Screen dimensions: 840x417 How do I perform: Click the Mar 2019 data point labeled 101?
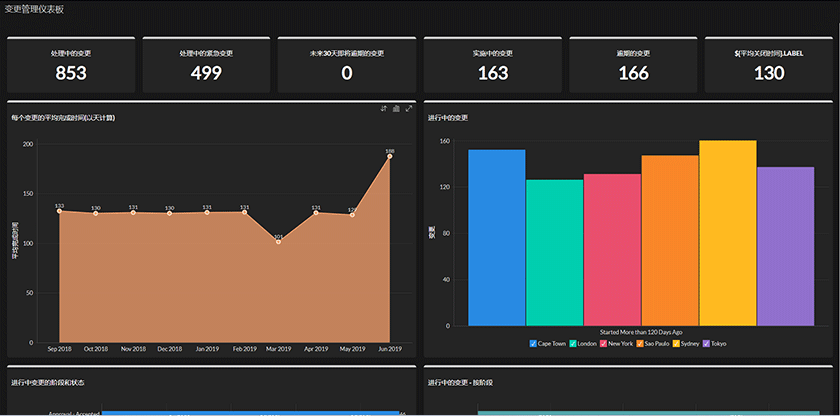tap(279, 242)
